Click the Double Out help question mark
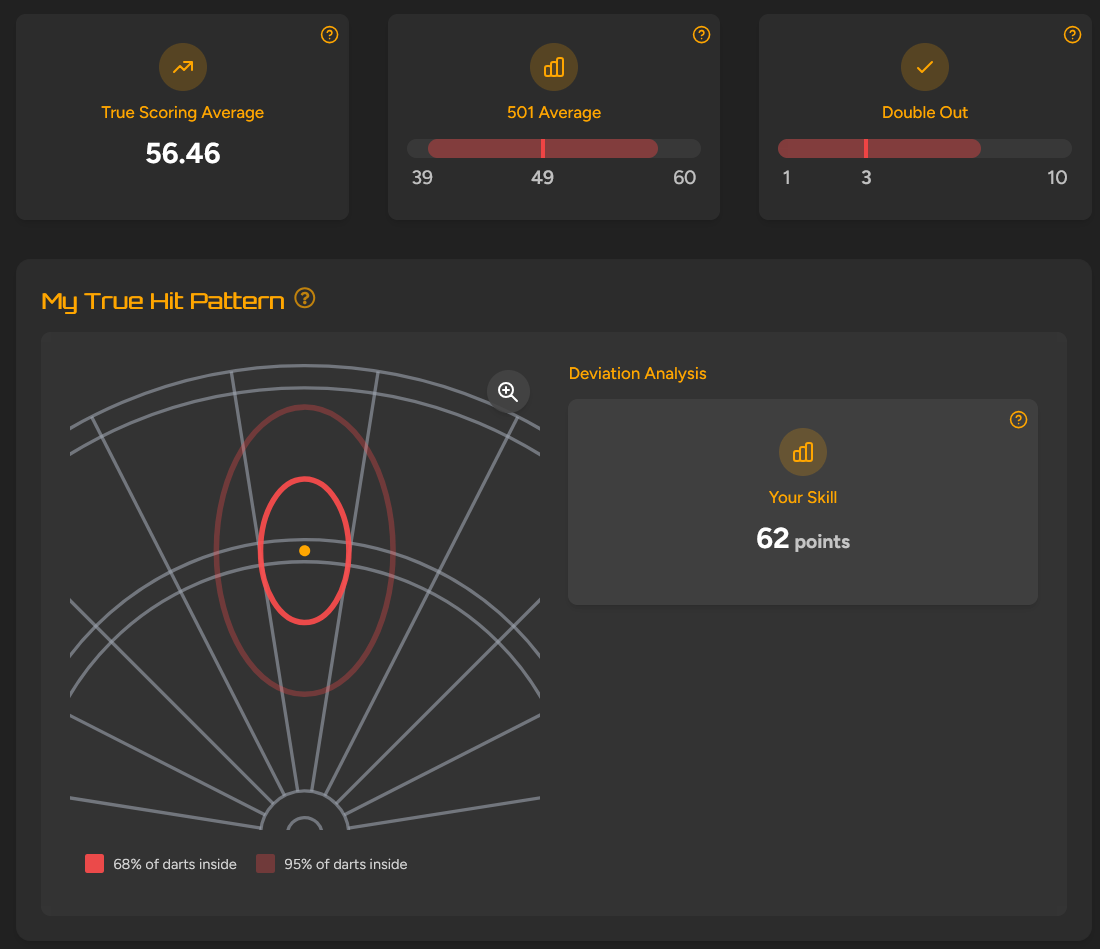 pos(1072,35)
